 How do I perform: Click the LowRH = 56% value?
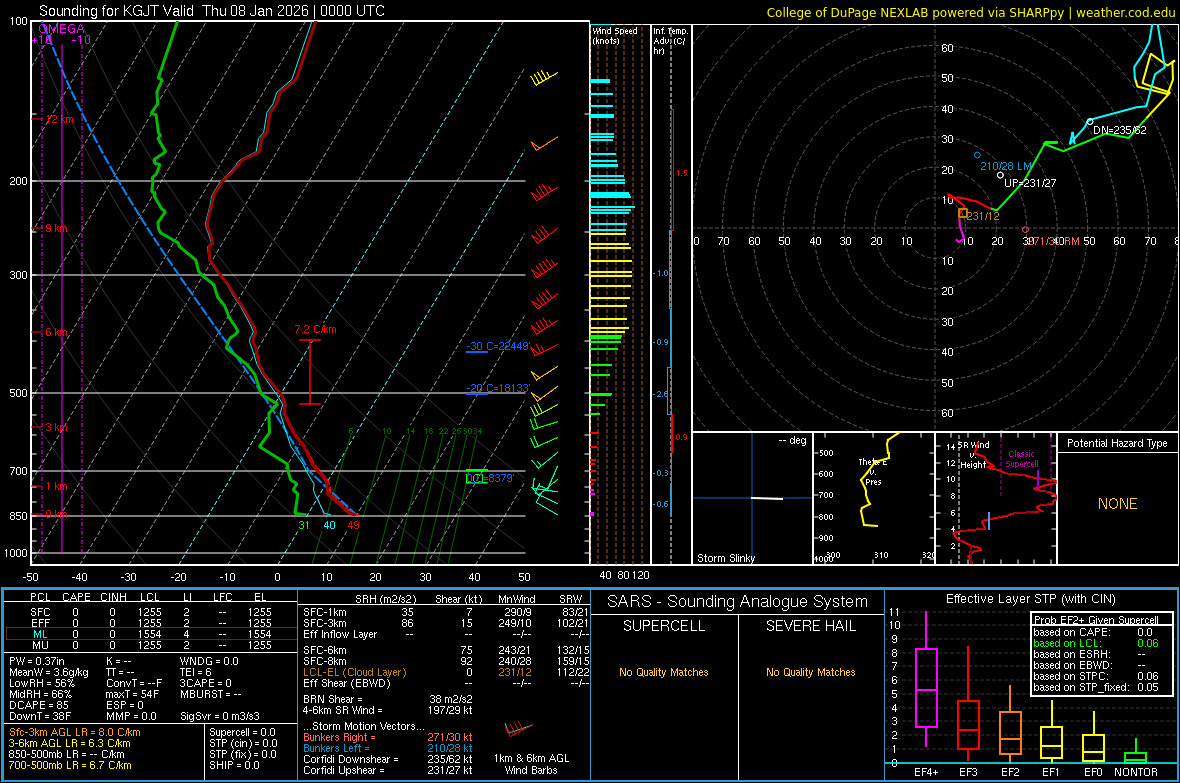(41, 684)
